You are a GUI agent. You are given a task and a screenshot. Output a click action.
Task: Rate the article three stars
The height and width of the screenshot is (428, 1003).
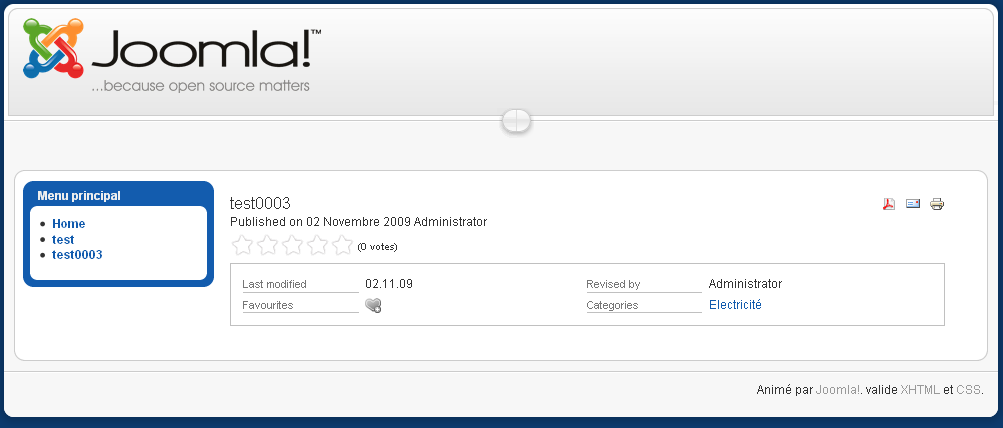tap(292, 245)
